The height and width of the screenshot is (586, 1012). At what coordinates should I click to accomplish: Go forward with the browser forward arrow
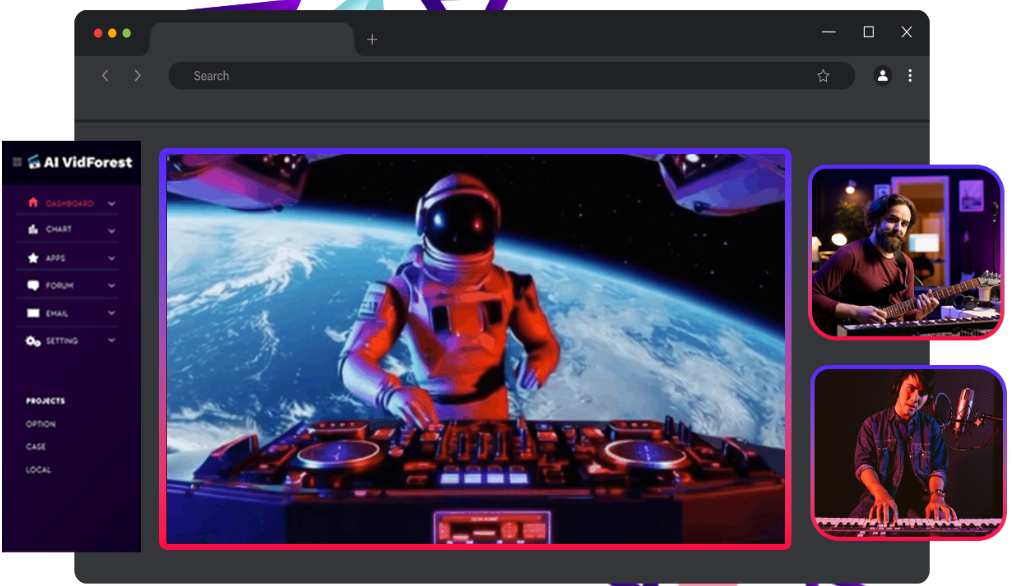[x=137, y=76]
